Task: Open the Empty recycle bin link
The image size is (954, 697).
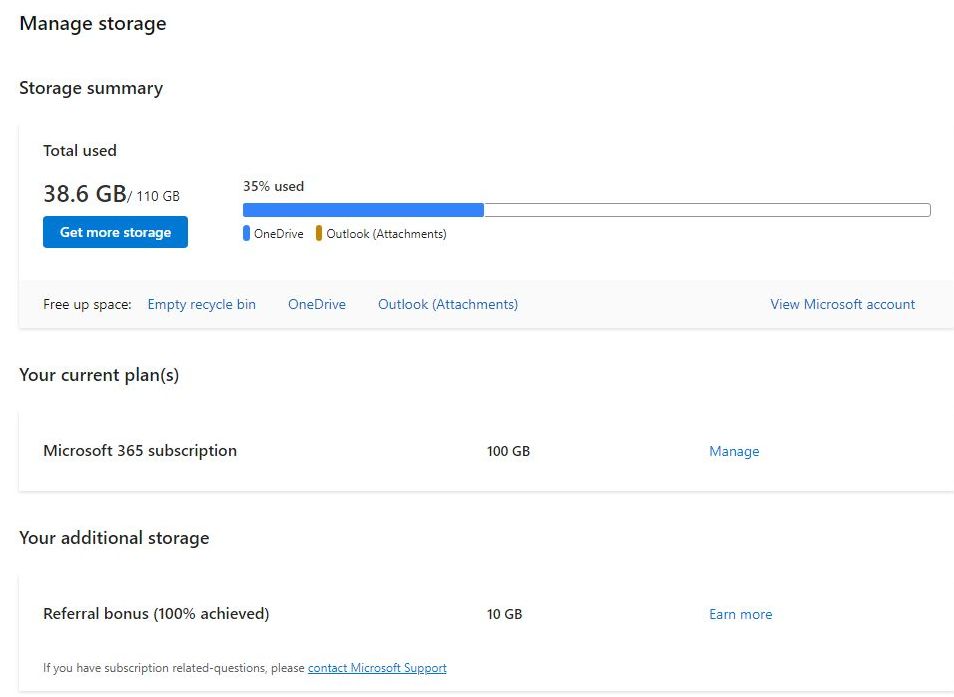Action: pyautogui.click(x=201, y=304)
